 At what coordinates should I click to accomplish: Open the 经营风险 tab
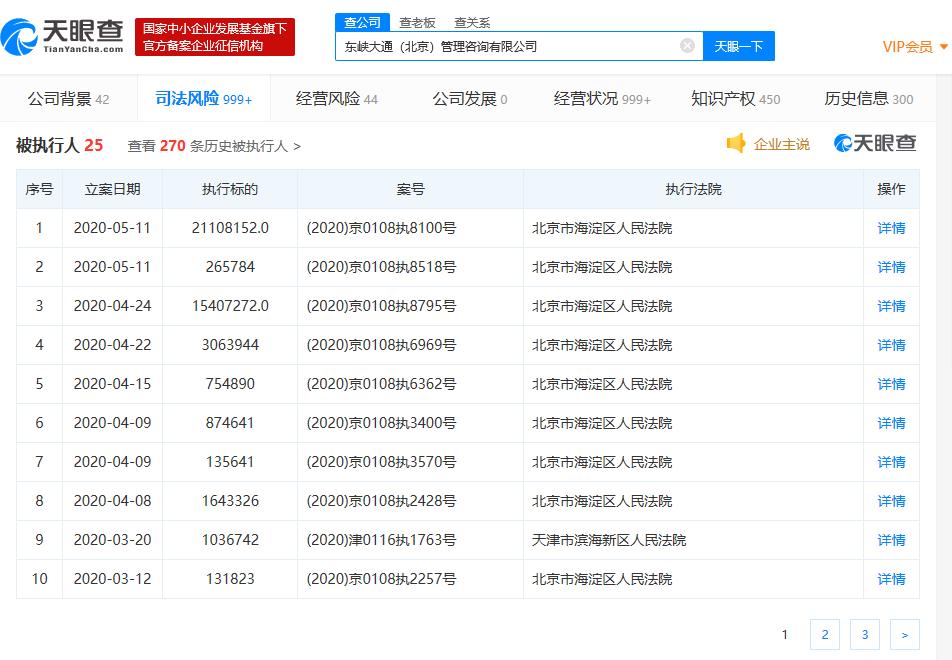pos(336,99)
